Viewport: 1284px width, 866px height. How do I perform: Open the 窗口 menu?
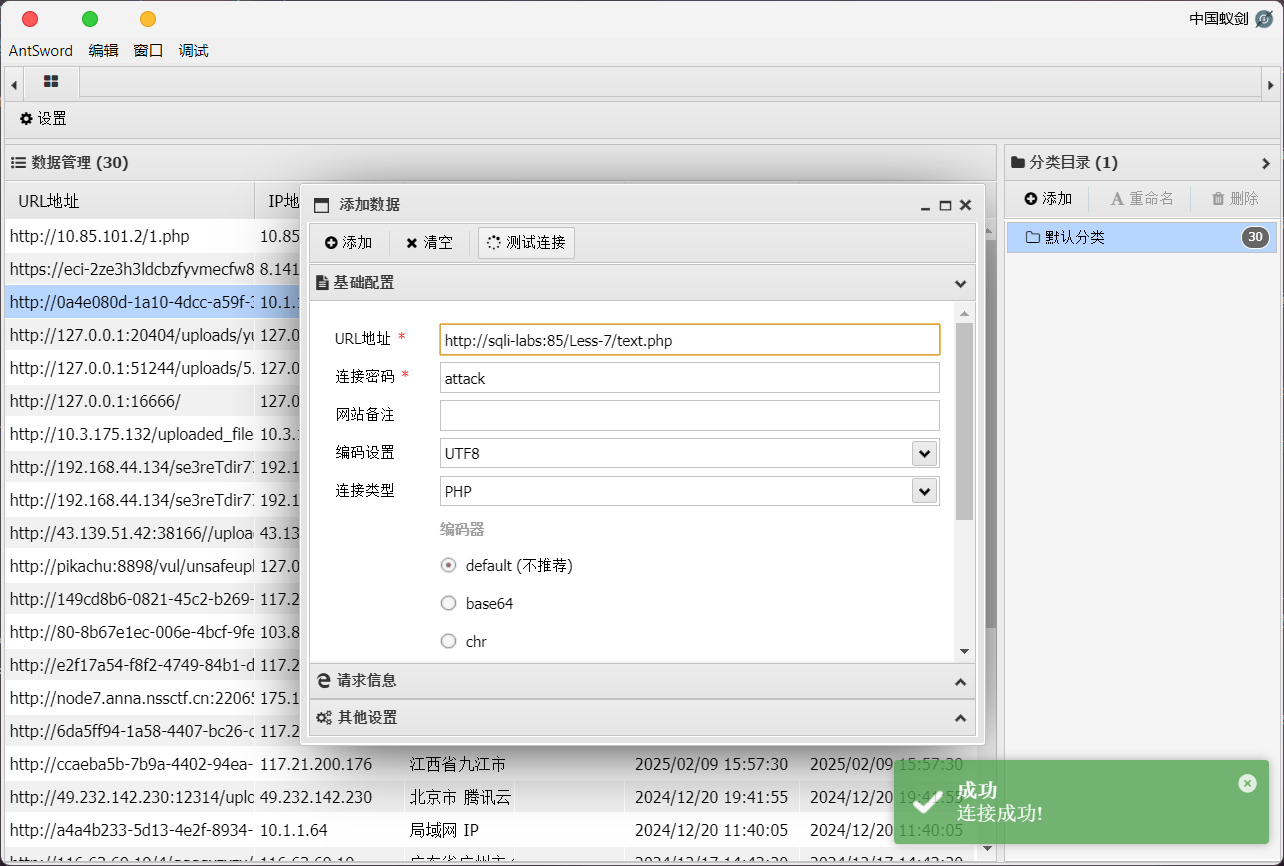(x=148, y=50)
